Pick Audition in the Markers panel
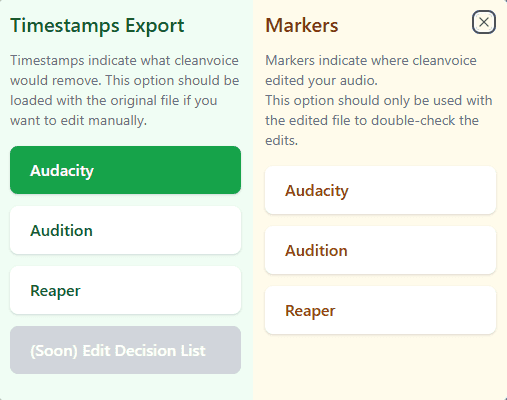Image resolution: width=507 pixels, height=400 pixels. click(380, 250)
